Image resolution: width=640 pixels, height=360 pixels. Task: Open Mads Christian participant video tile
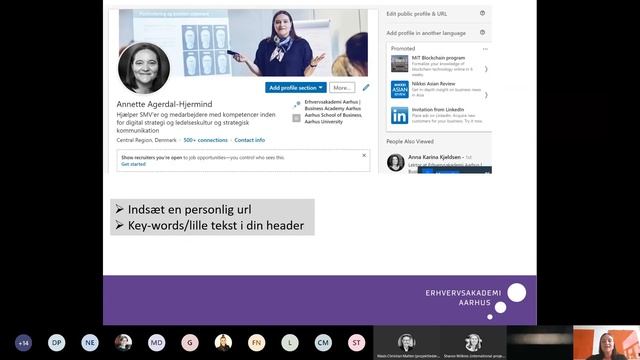tap(407, 343)
